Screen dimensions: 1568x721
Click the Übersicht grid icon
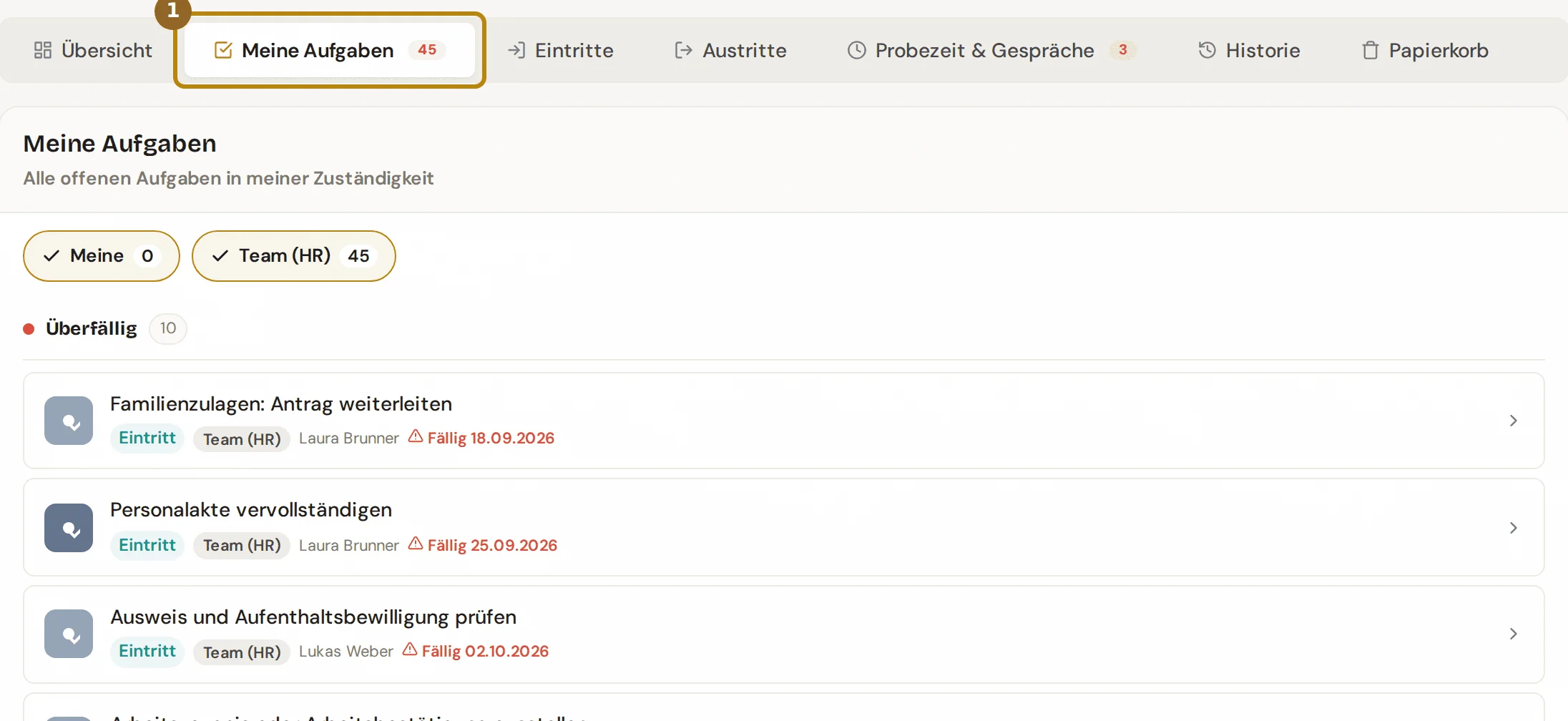[x=43, y=50]
